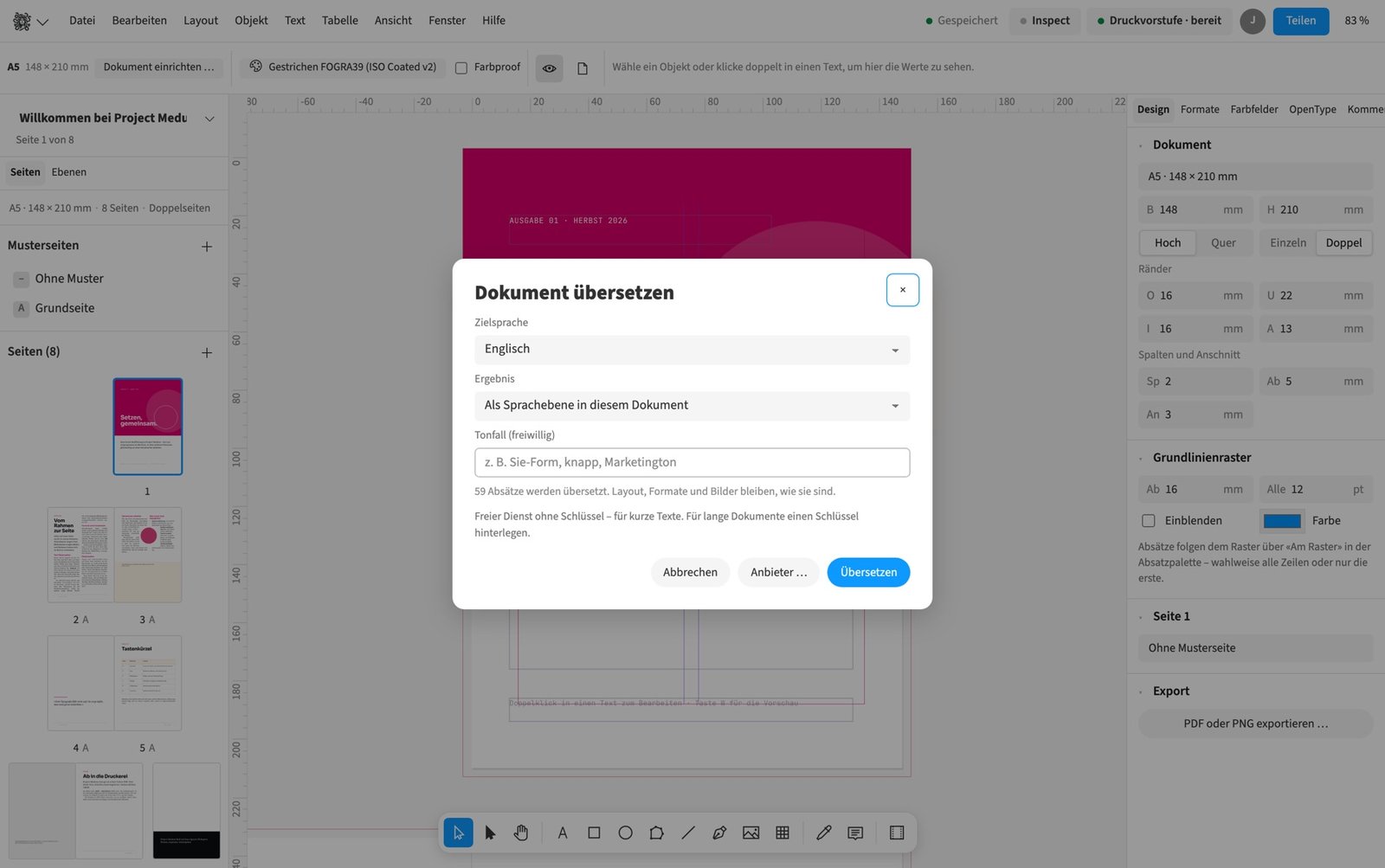Image resolution: width=1385 pixels, height=868 pixels.
Task: Open the Zielsprache Englisch dropdown
Action: pyautogui.click(x=692, y=350)
